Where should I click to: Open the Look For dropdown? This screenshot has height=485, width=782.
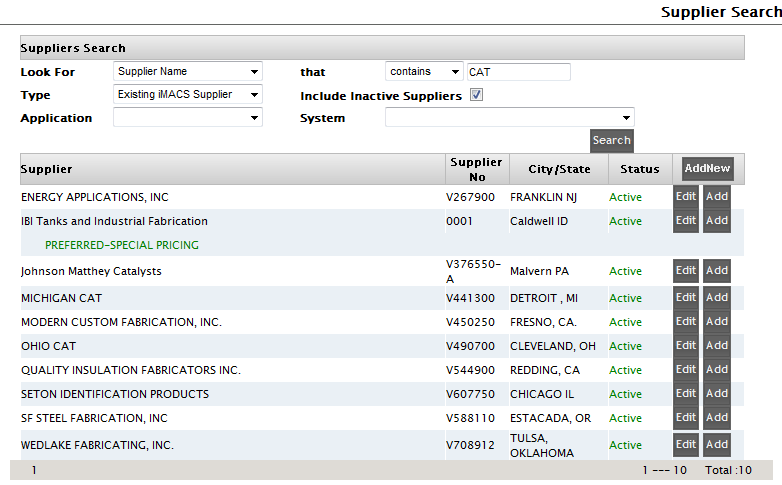(187, 72)
